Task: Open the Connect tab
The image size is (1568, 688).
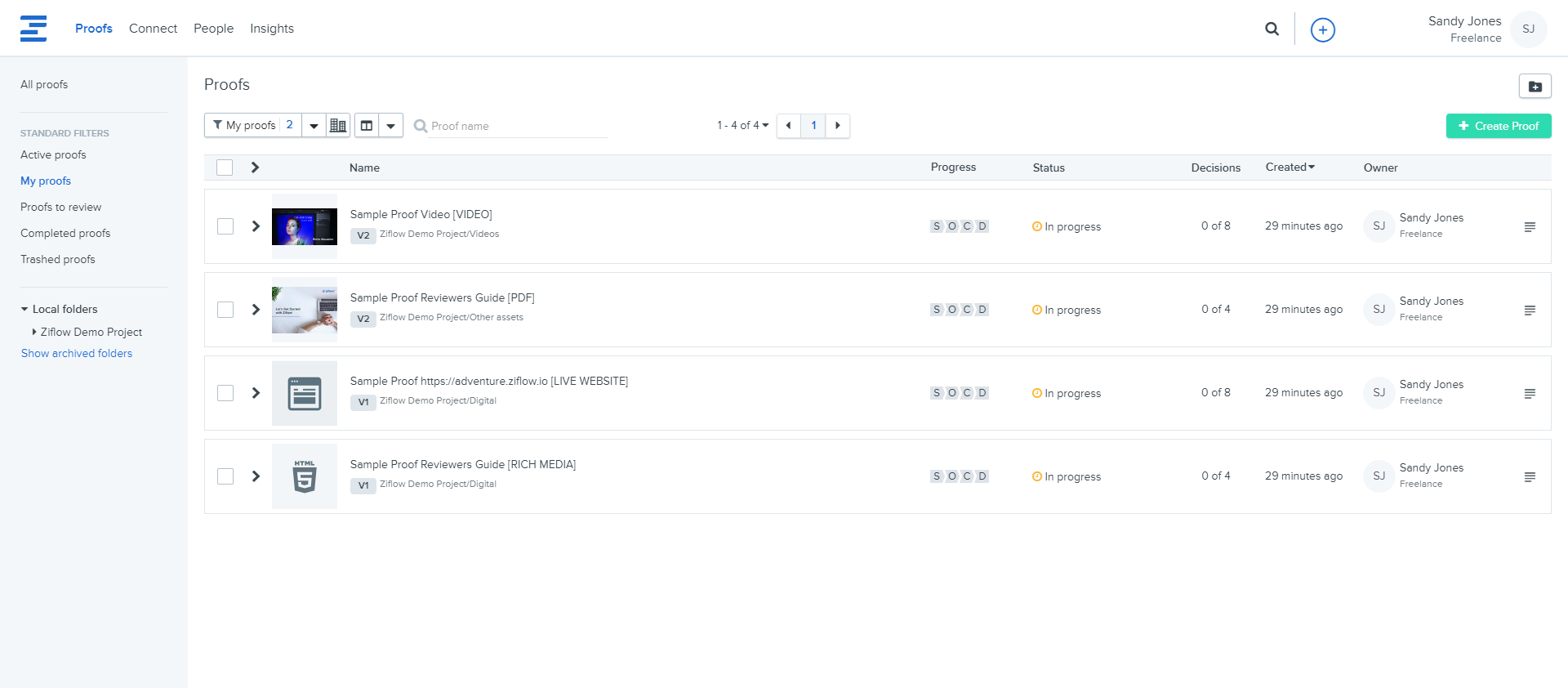Action: (153, 29)
